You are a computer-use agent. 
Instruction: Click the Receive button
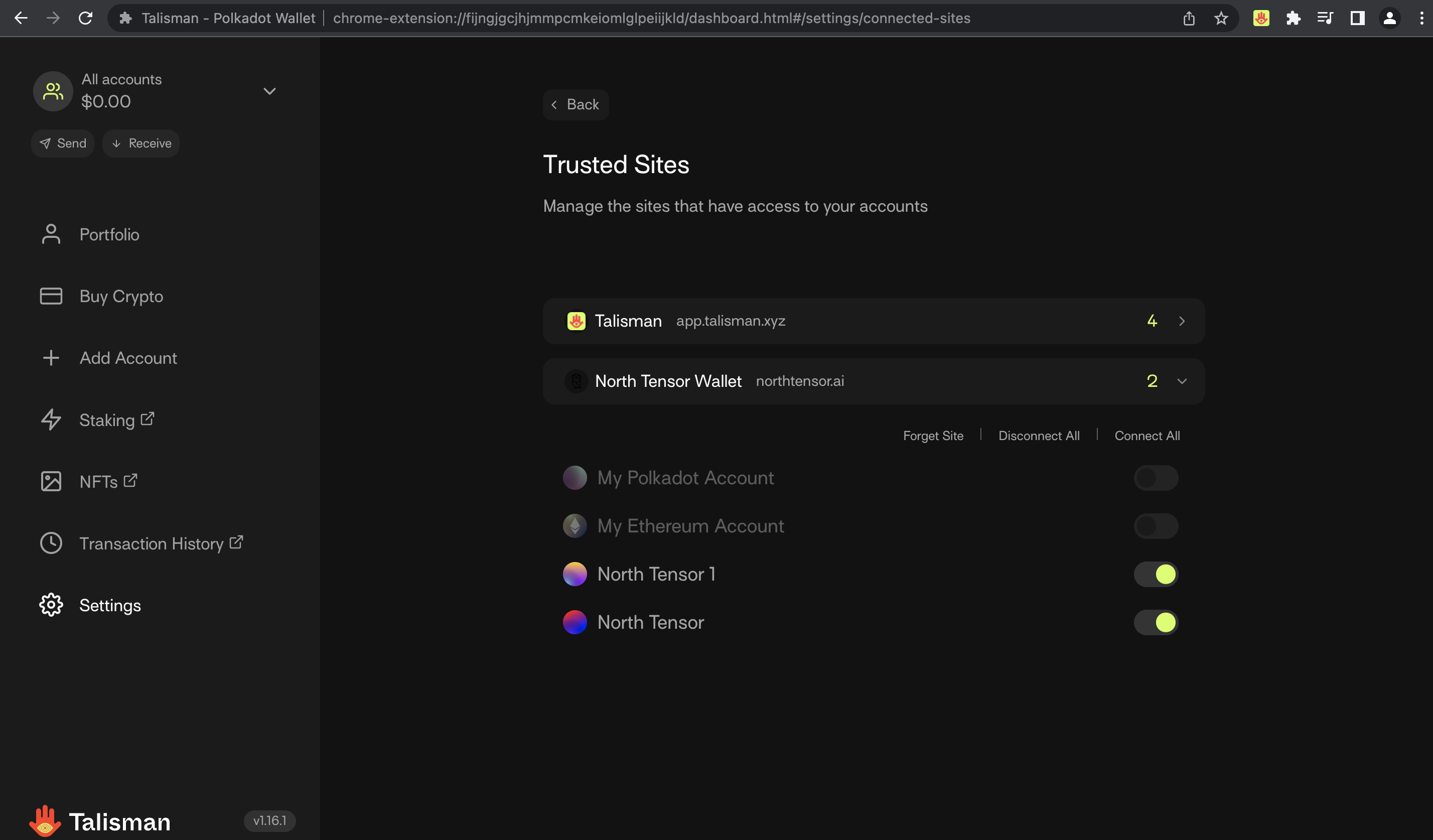coord(141,144)
